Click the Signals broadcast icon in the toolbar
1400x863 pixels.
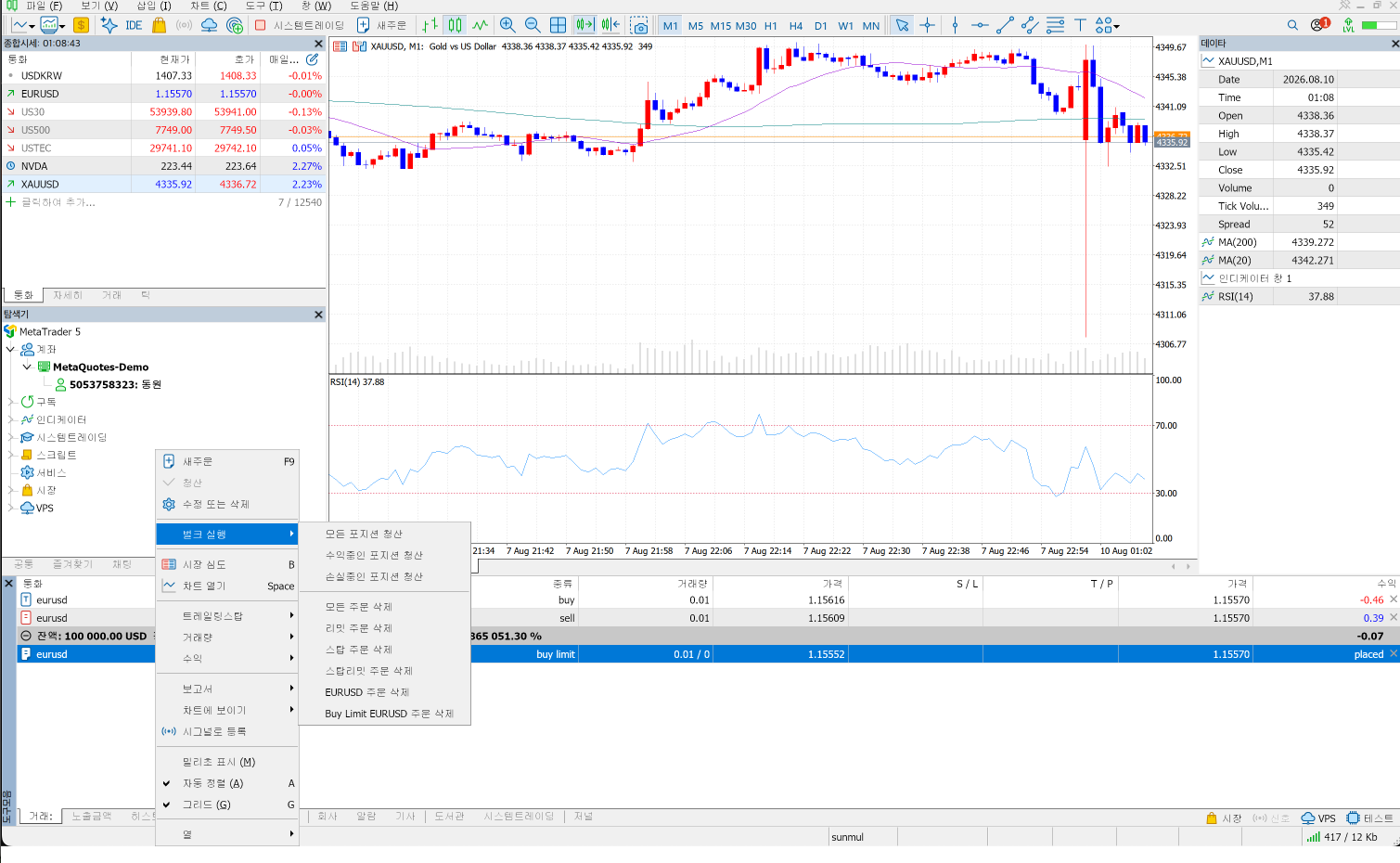[x=185, y=25]
